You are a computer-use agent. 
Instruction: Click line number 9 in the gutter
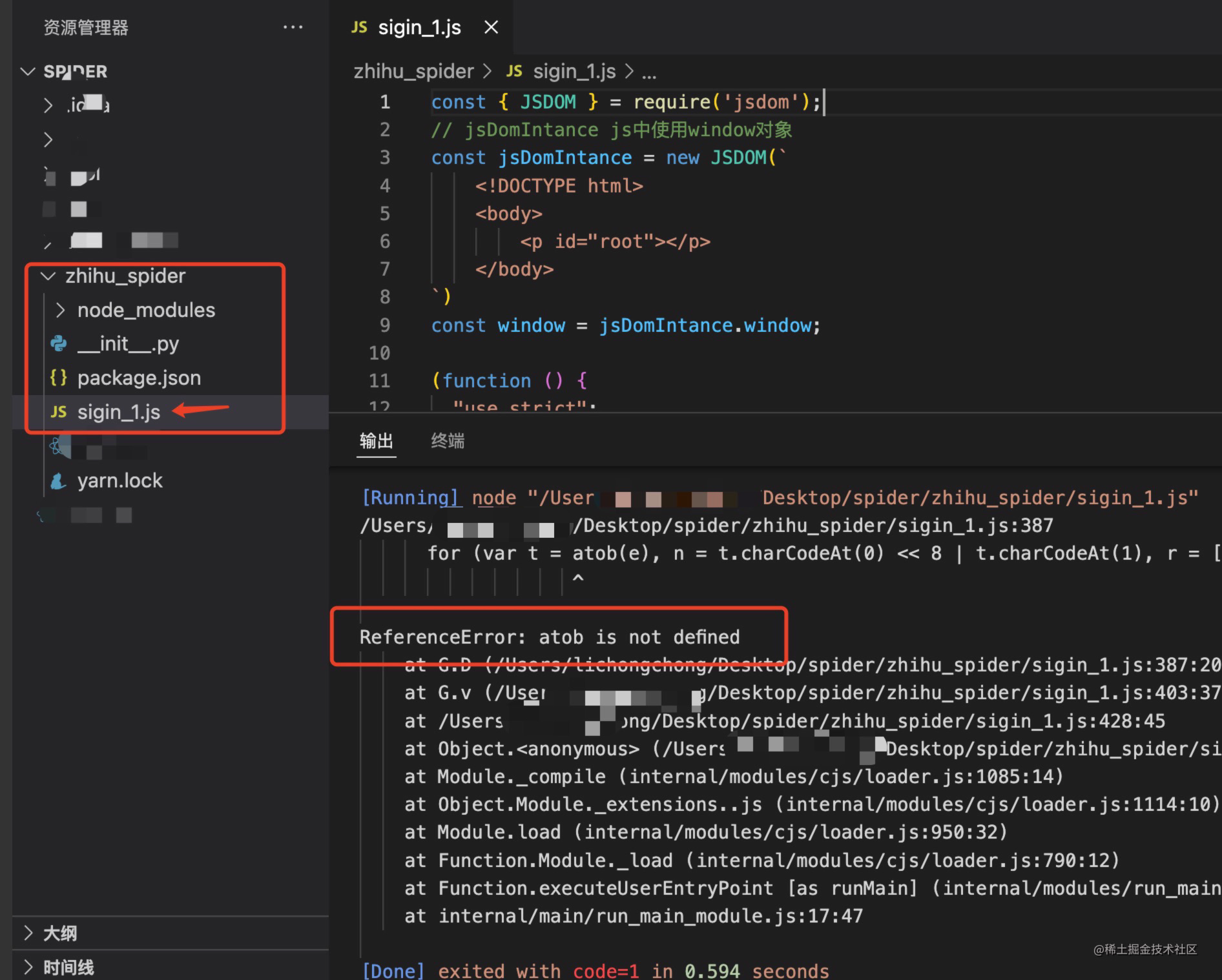(x=385, y=325)
